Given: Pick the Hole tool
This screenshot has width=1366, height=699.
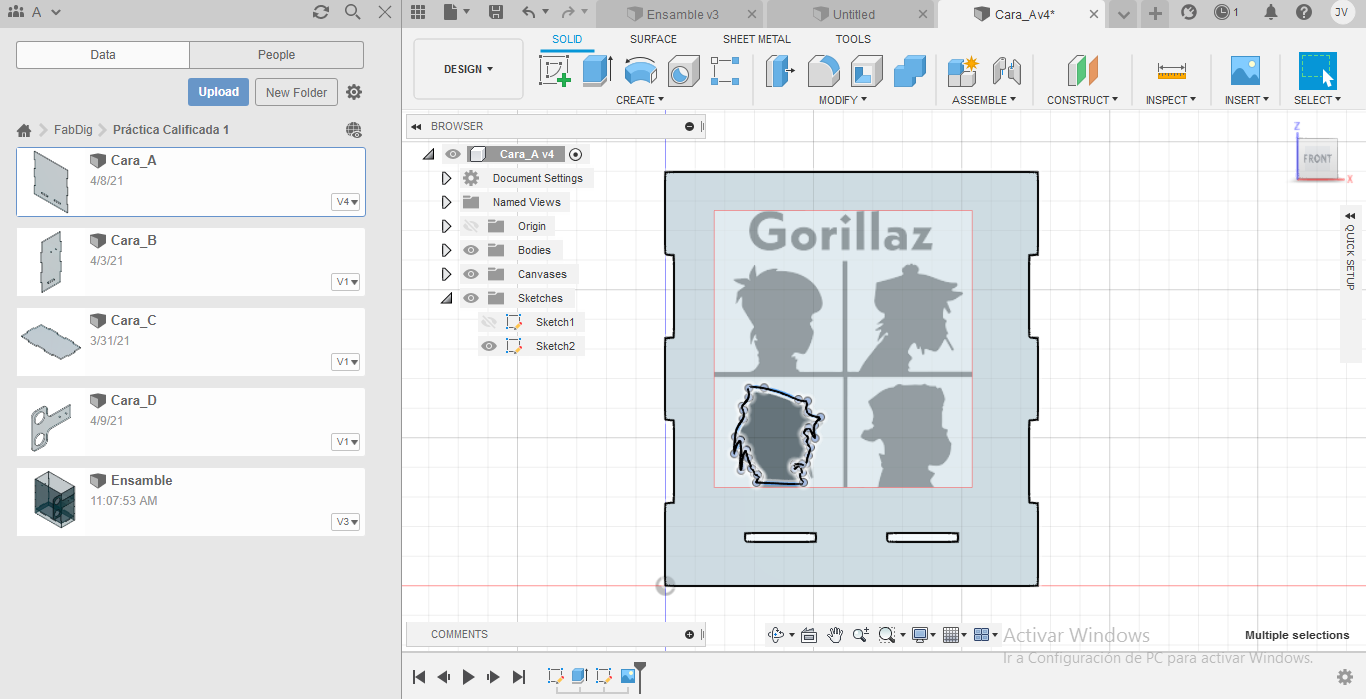Looking at the screenshot, I should coord(683,71).
